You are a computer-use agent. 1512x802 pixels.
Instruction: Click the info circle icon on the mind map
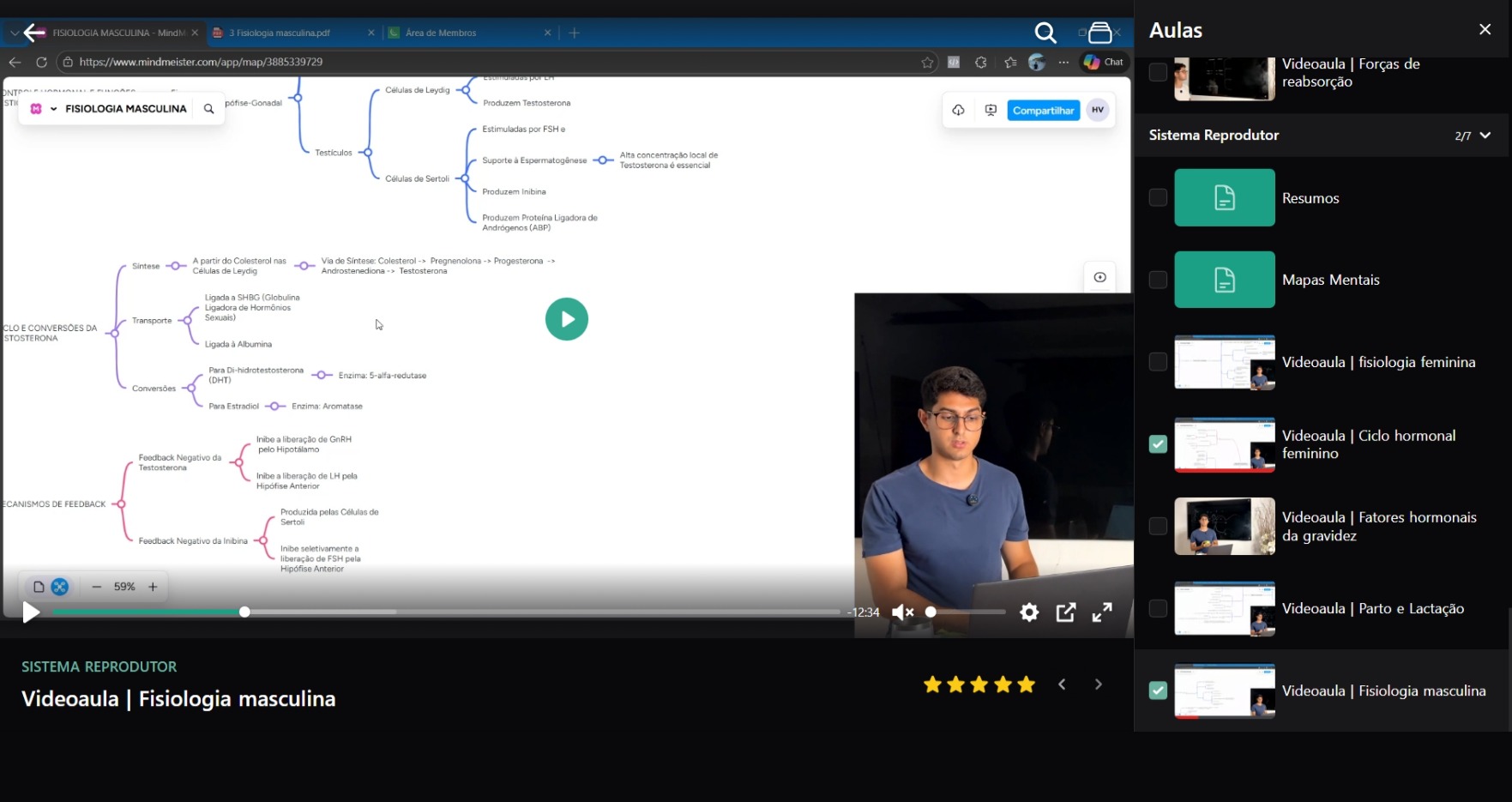click(1099, 277)
